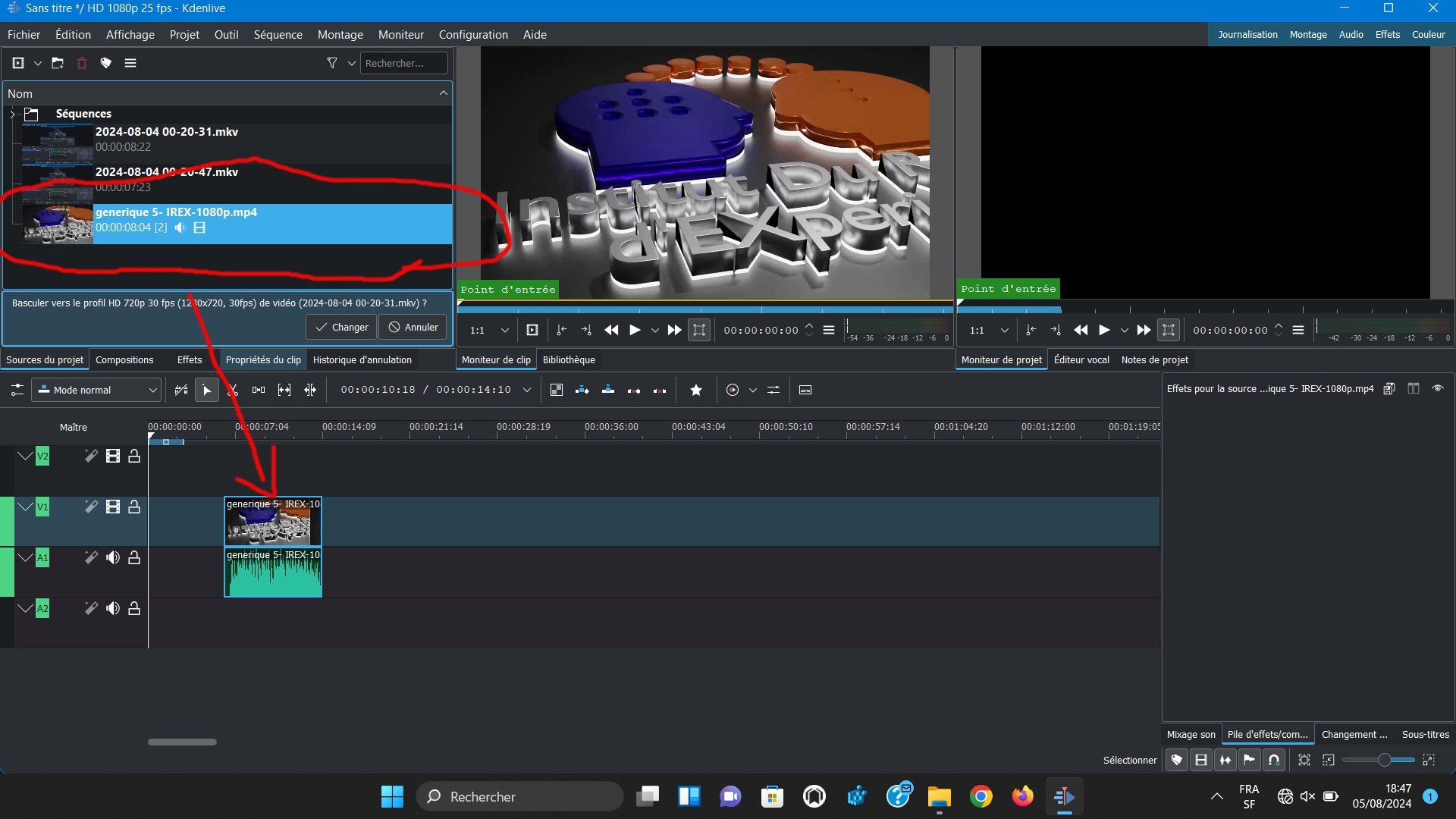Click the overwrite clip zone in timeline icon
1456x819 pixels.
point(608,390)
